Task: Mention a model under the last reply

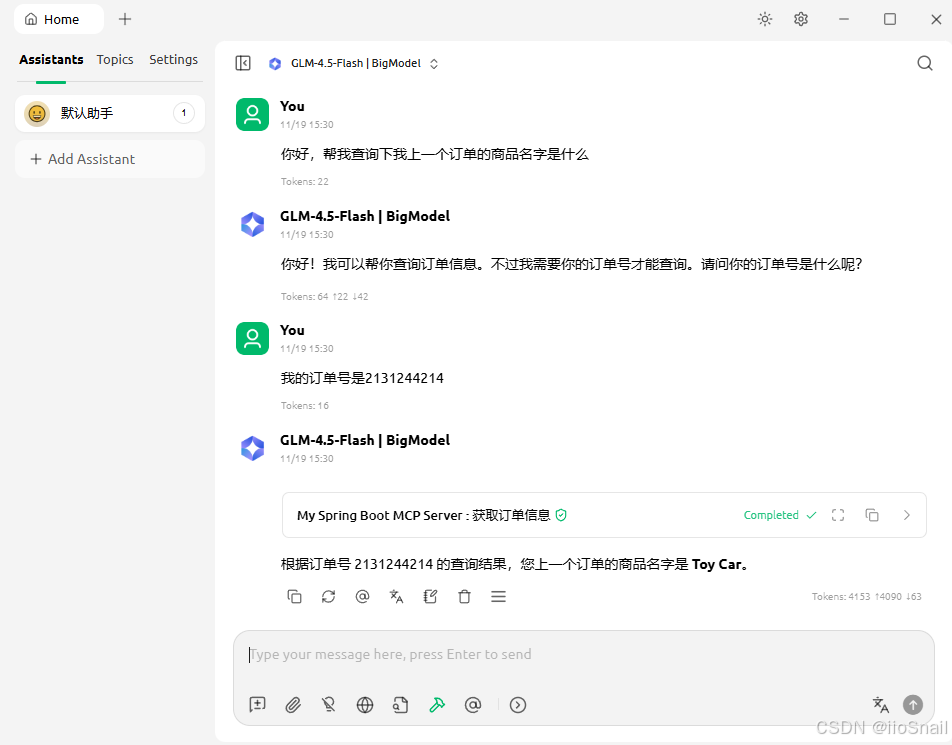Action: pyautogui.click(x=362, y=597)
